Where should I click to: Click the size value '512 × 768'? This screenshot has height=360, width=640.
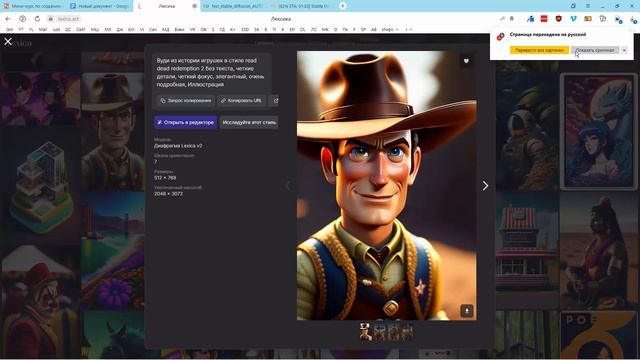click(165, 178)
